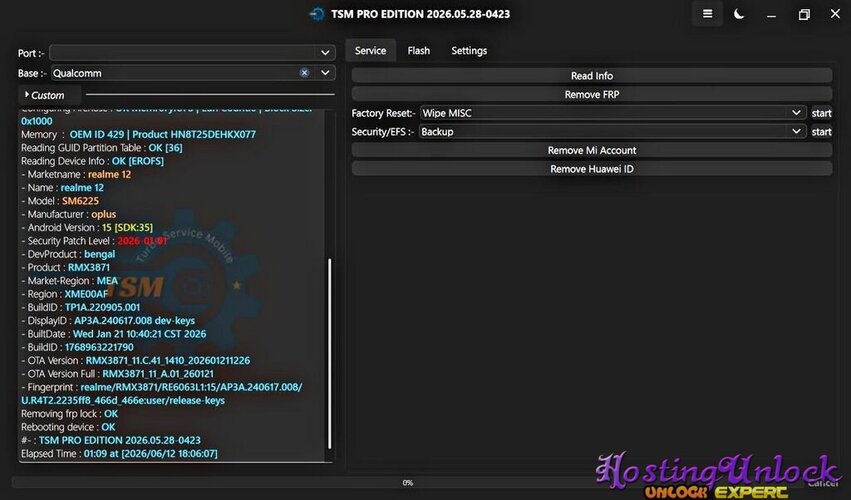Click the Read Info button
The image size is (851, 500).
[x=592, y=75]
